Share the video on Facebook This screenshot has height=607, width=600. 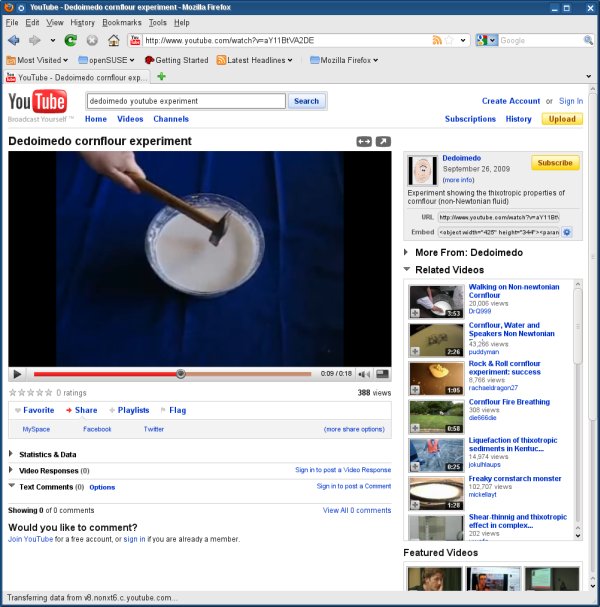[97, 429]
